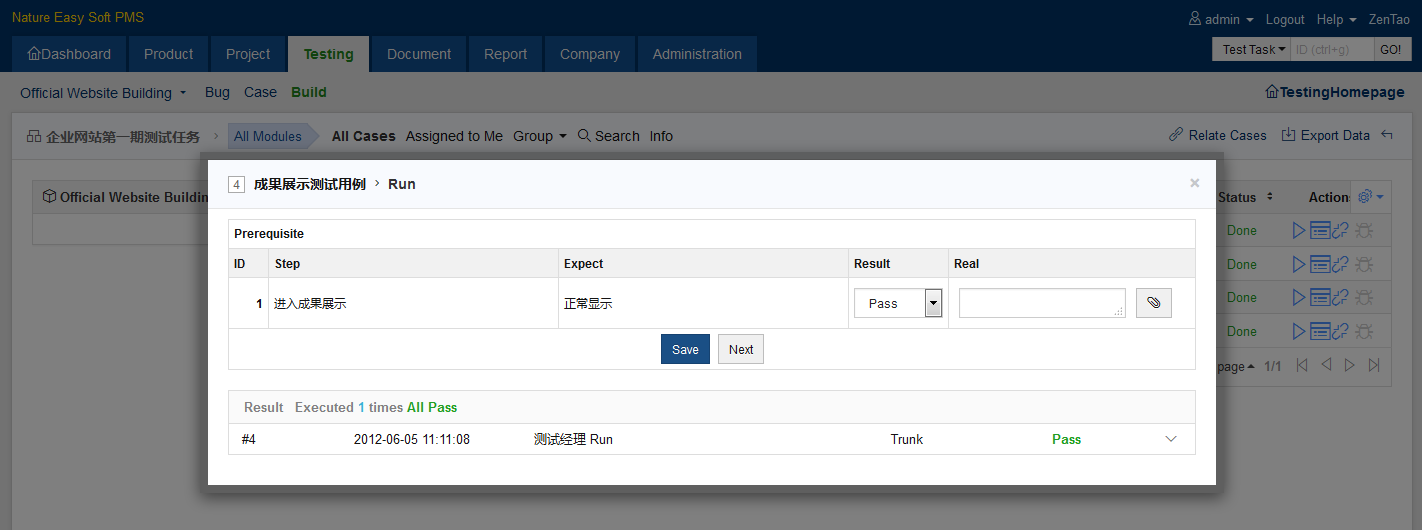Switch to the Document tab

(419, 54)
